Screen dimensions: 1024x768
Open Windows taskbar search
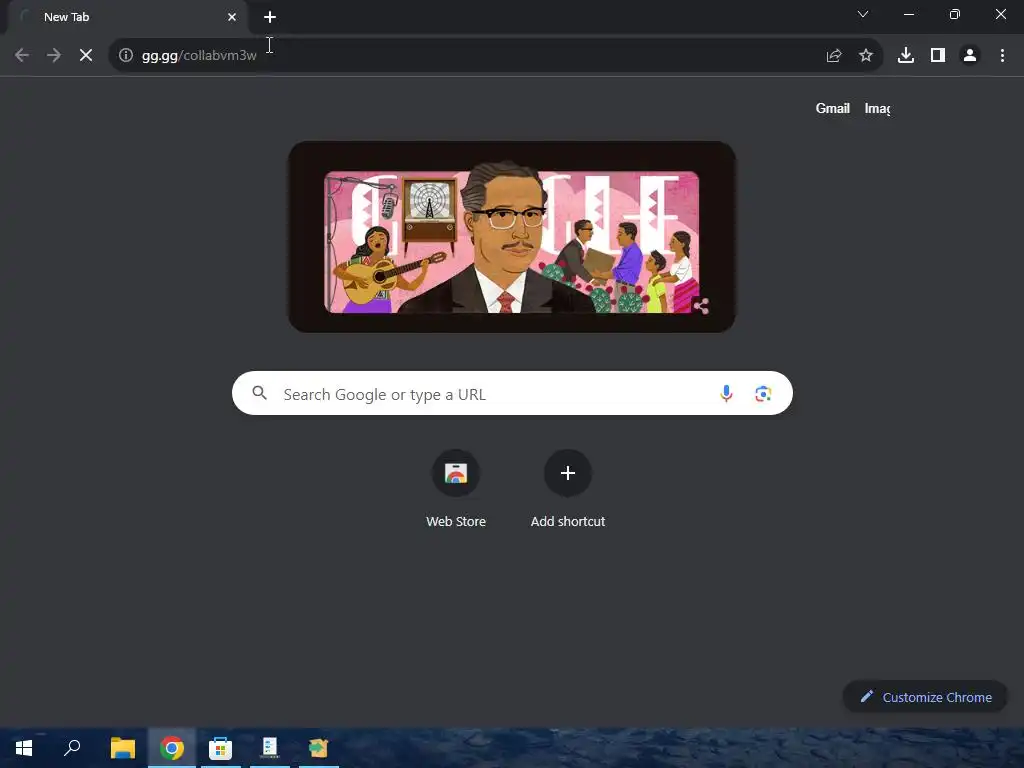(72, 748)
